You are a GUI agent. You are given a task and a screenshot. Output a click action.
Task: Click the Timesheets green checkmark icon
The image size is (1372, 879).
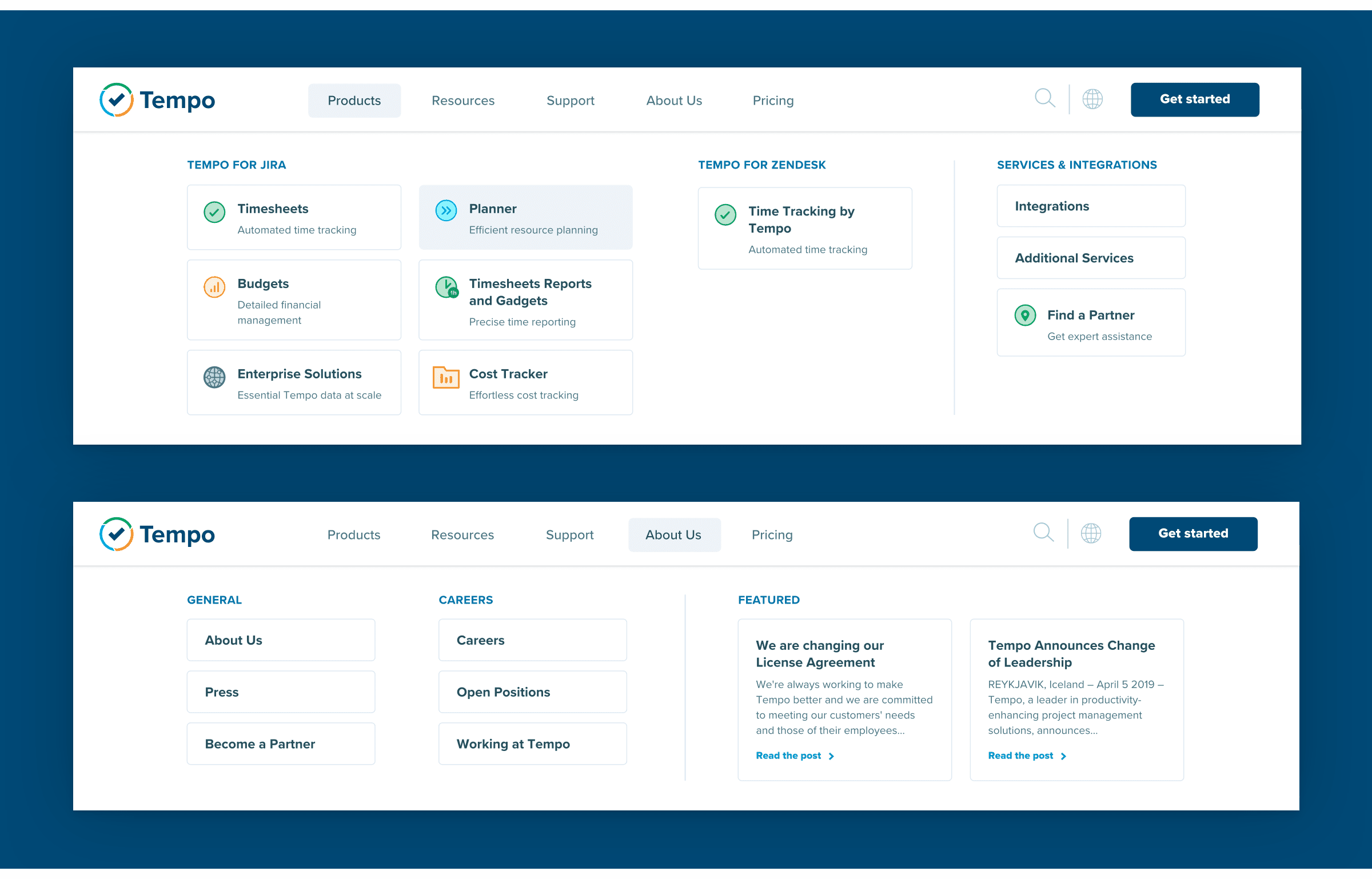[x=214, y=212]
